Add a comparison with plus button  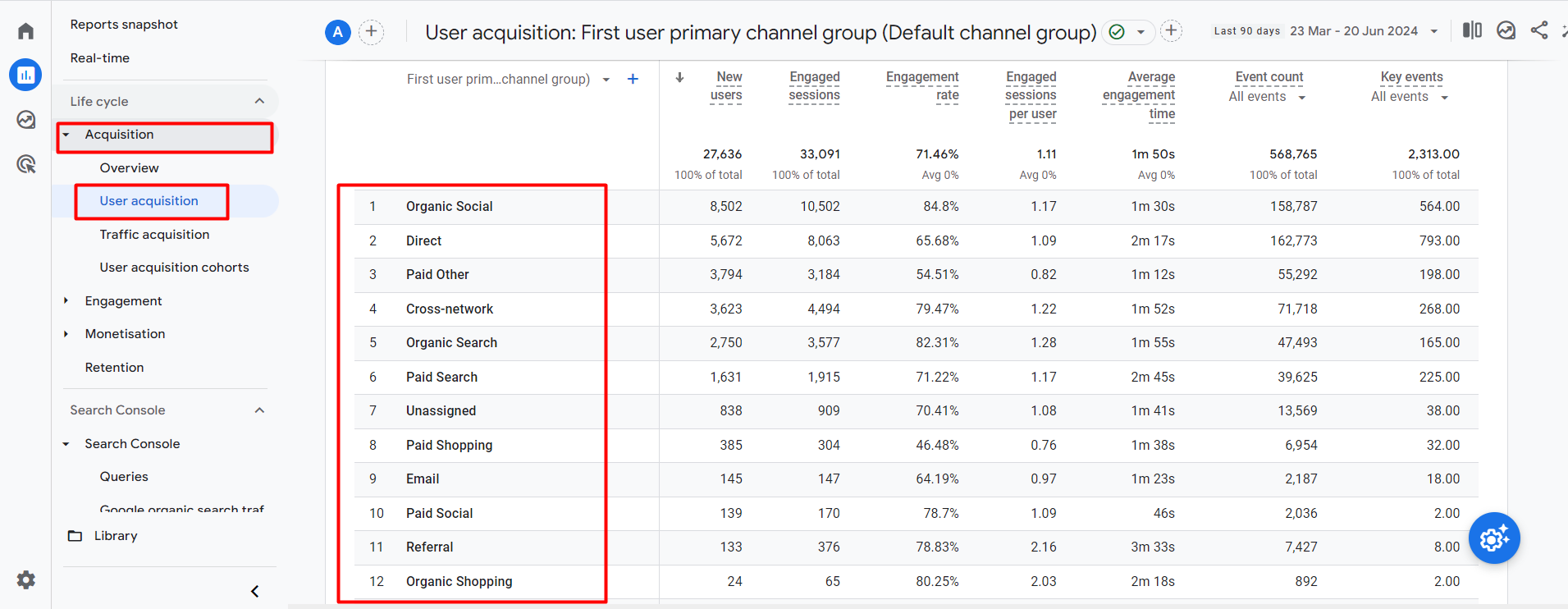371,32
